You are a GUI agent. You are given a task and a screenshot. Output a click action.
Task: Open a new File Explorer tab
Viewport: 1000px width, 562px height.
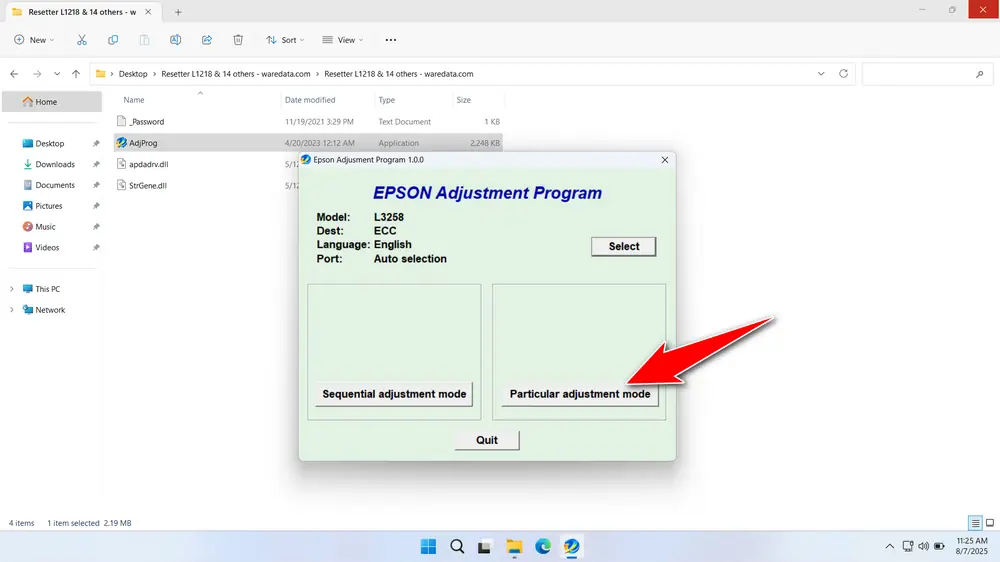tap(178, 12)
